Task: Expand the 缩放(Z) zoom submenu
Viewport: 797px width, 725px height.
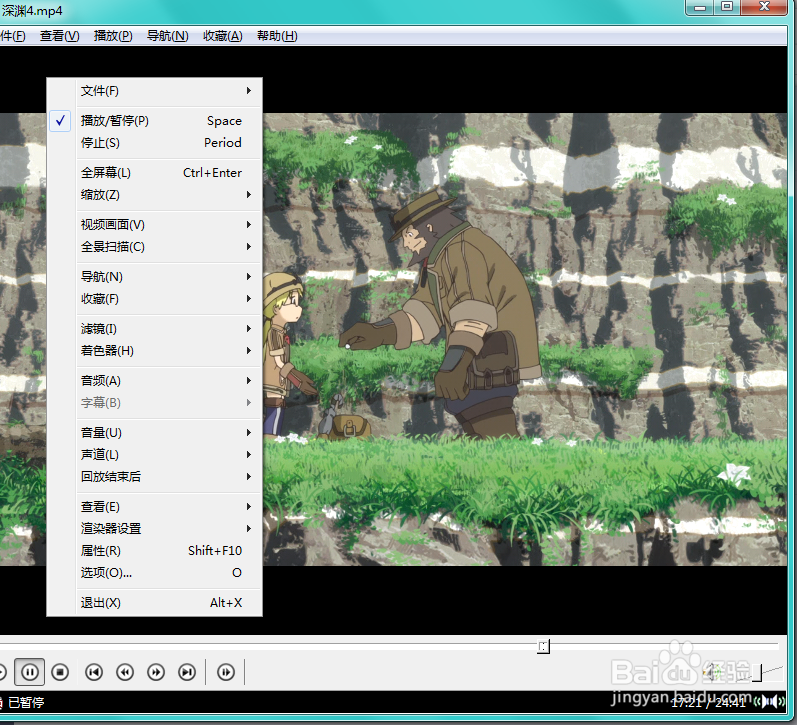Action: [x=155, y=195]
